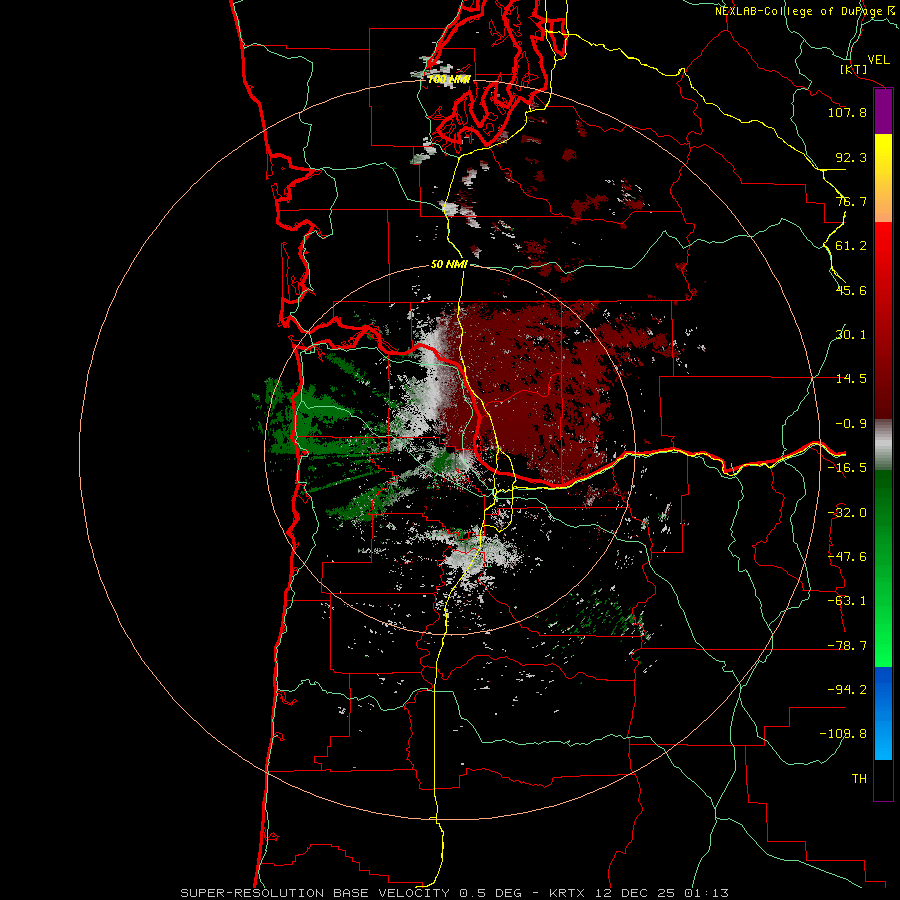
Task: Click the 30.1 velocity scale value
Action: [851, 335]
